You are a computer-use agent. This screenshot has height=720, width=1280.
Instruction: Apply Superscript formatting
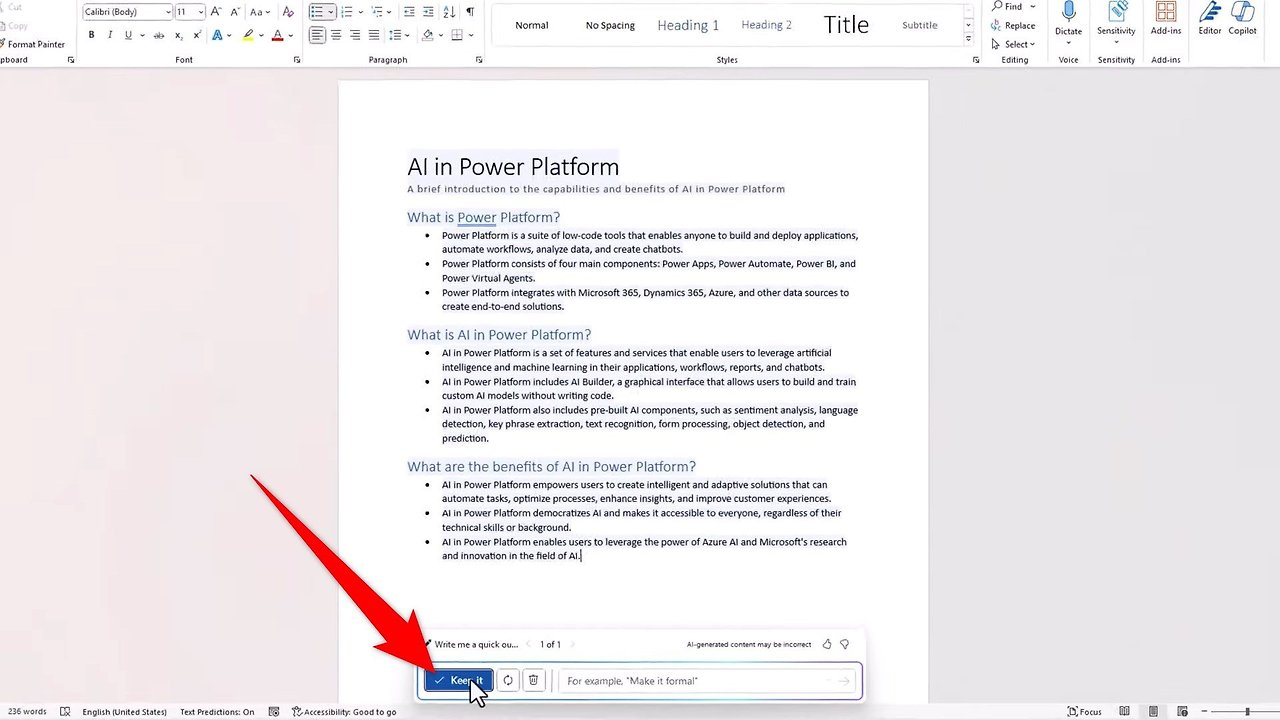click(x=196, y=35)
